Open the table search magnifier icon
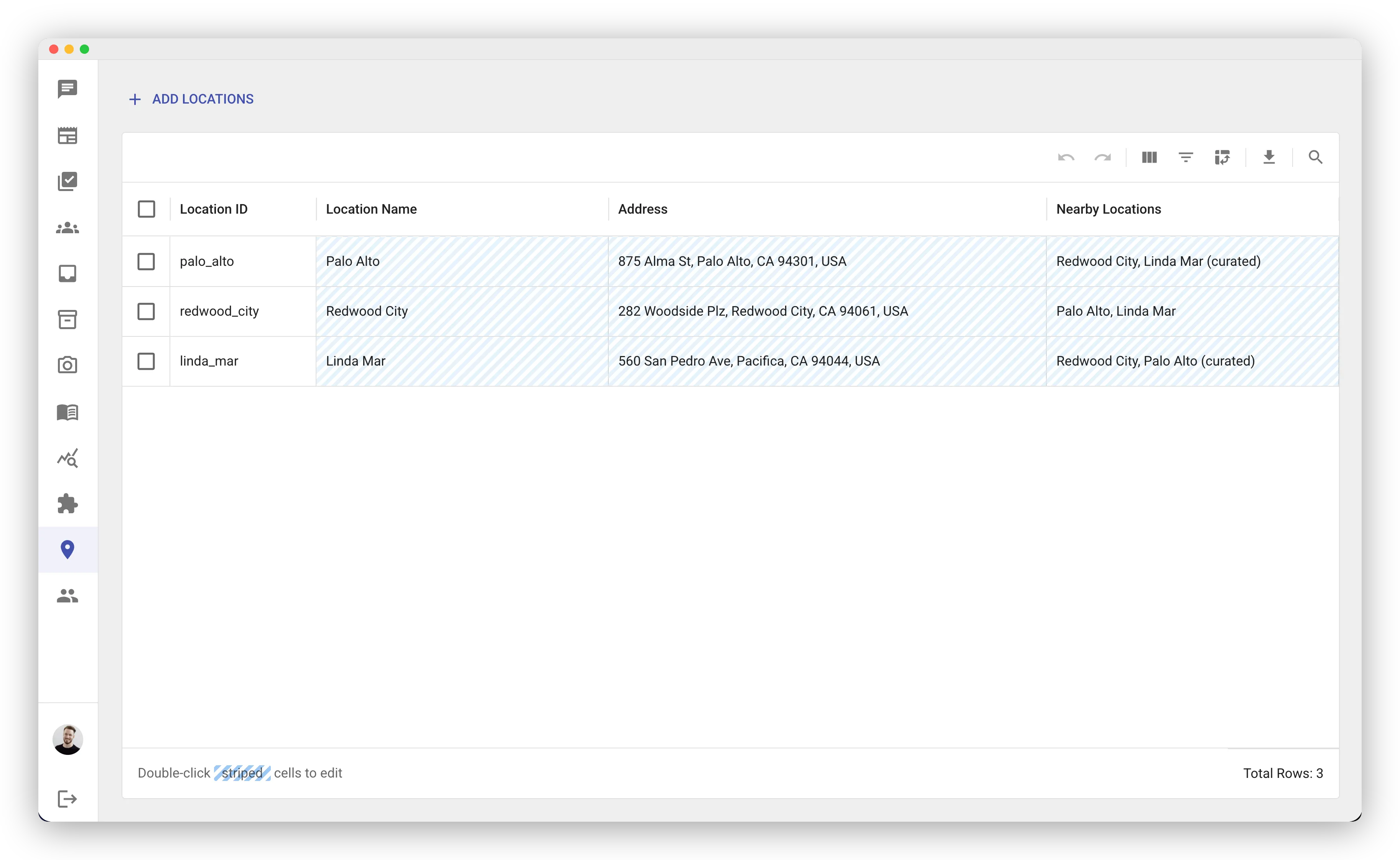Screen dimensions: 1400x860 pyautogui.click(x=1315, y=157)
